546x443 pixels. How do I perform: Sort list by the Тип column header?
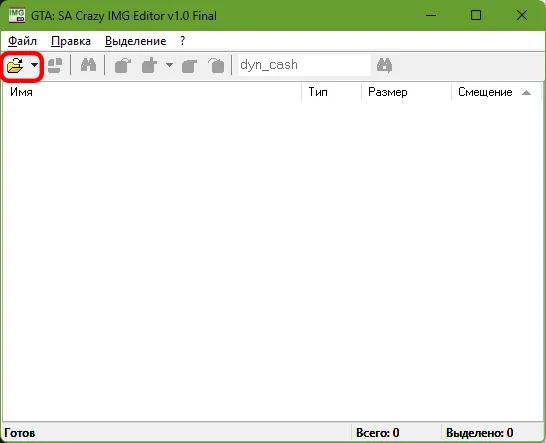(332, 92)
